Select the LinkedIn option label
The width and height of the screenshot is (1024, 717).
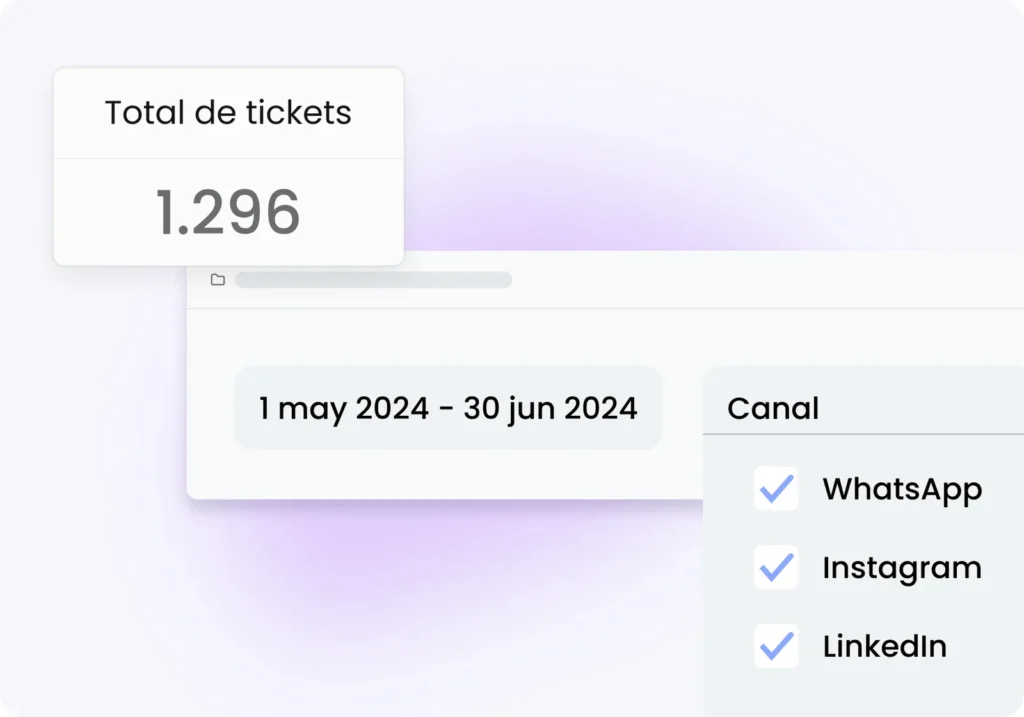pyautogui.click(x=884, y=646)
